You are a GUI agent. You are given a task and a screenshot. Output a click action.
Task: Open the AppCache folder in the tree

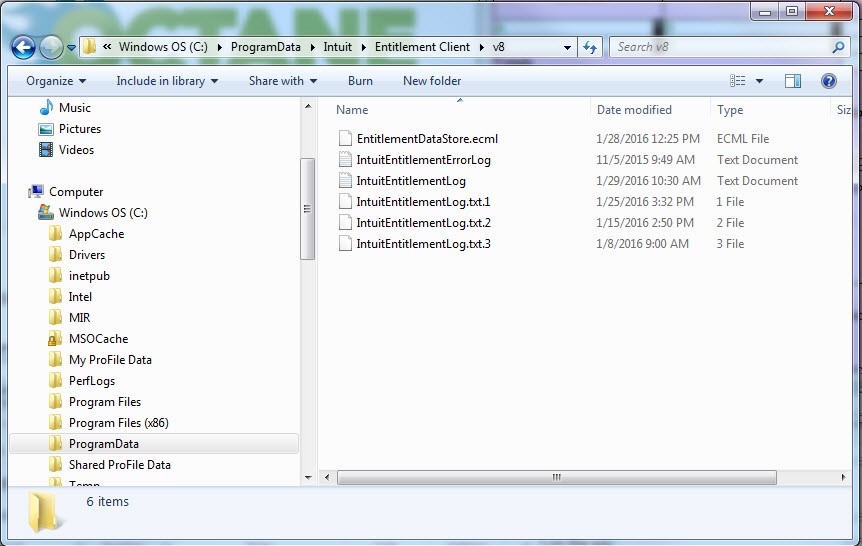point(96,234)
